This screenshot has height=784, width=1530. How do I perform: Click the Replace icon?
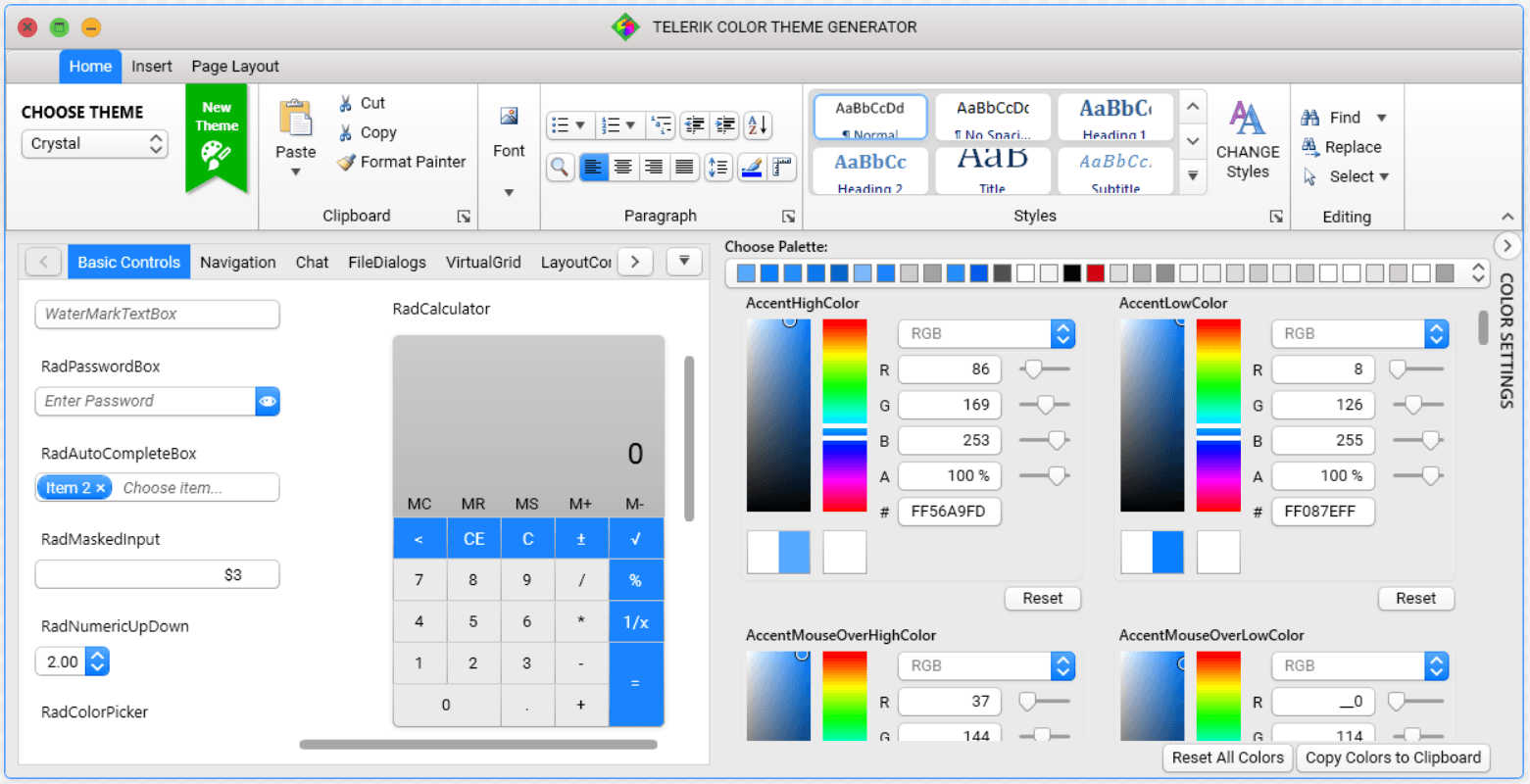click(1310, 147)
